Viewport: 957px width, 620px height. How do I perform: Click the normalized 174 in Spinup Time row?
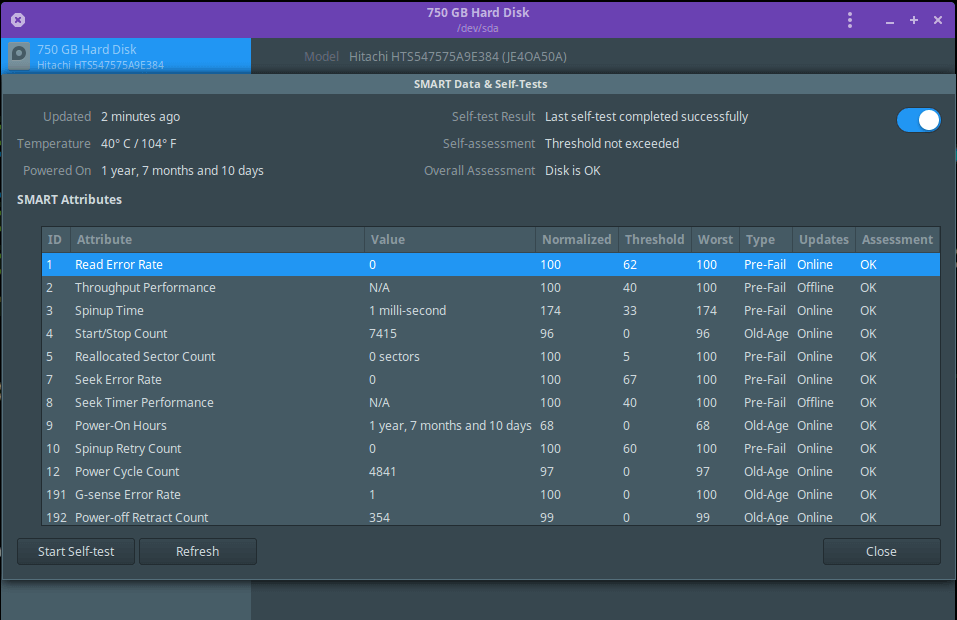[551, 311]
